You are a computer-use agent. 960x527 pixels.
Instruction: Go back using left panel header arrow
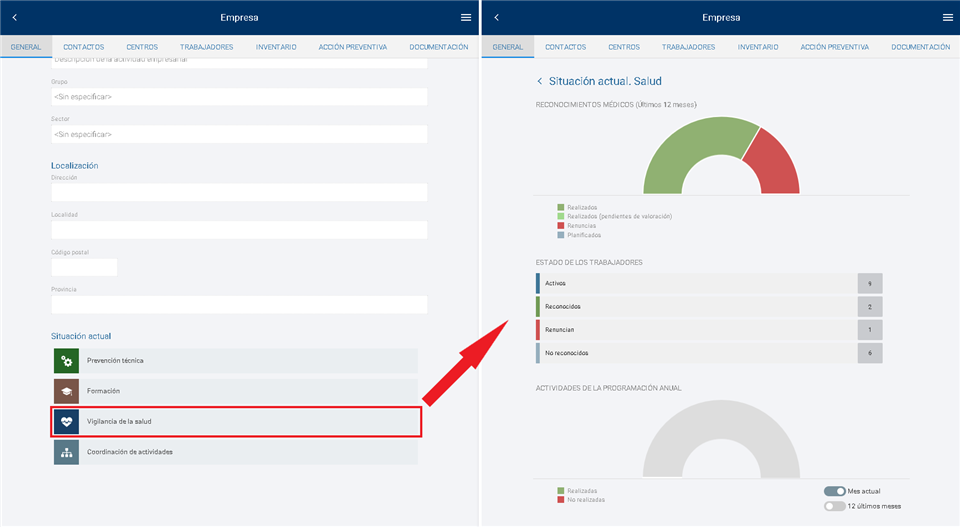click(15, 17)
